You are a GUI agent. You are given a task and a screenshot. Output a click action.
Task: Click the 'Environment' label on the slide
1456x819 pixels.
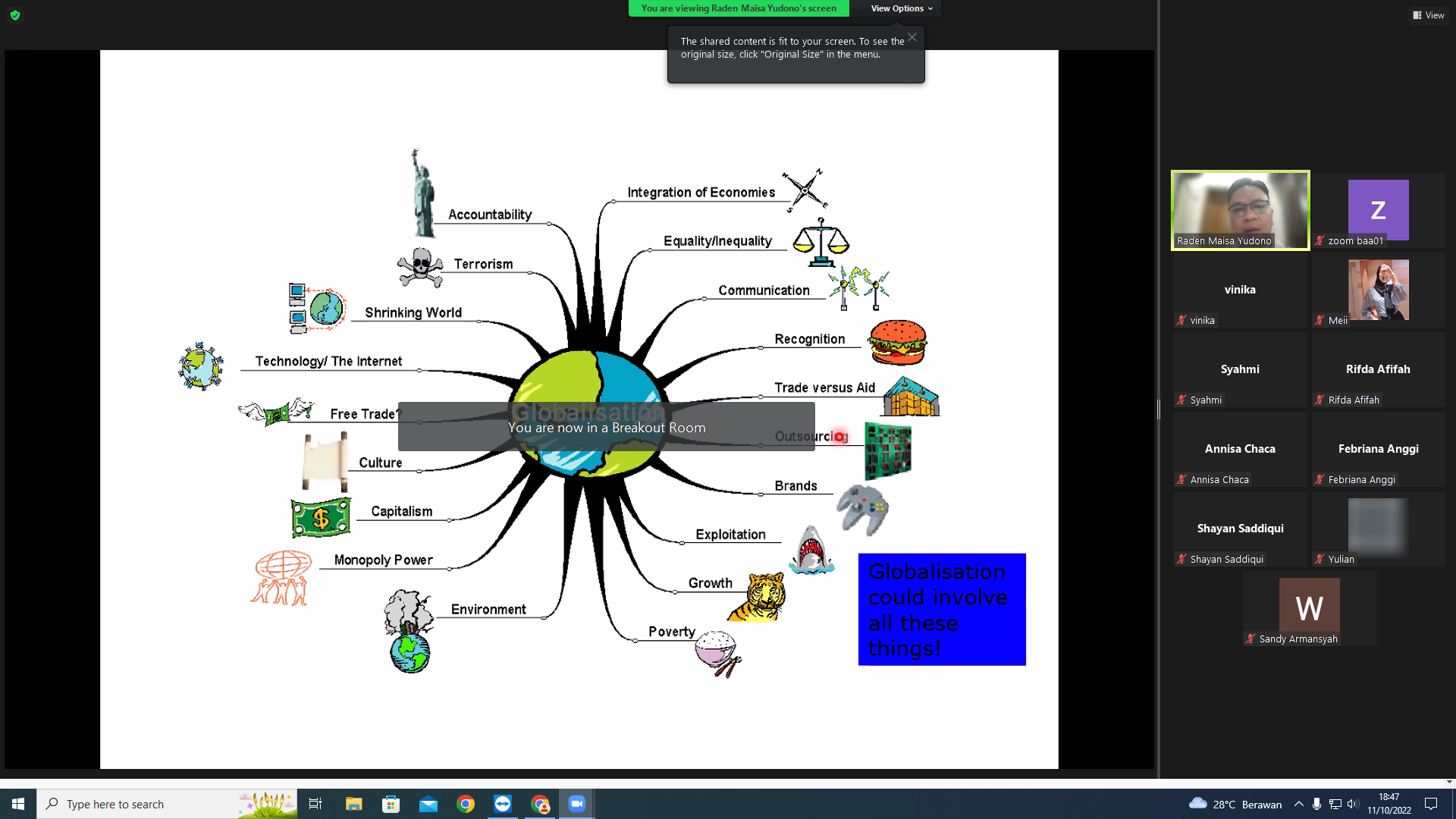coord(488,609)
